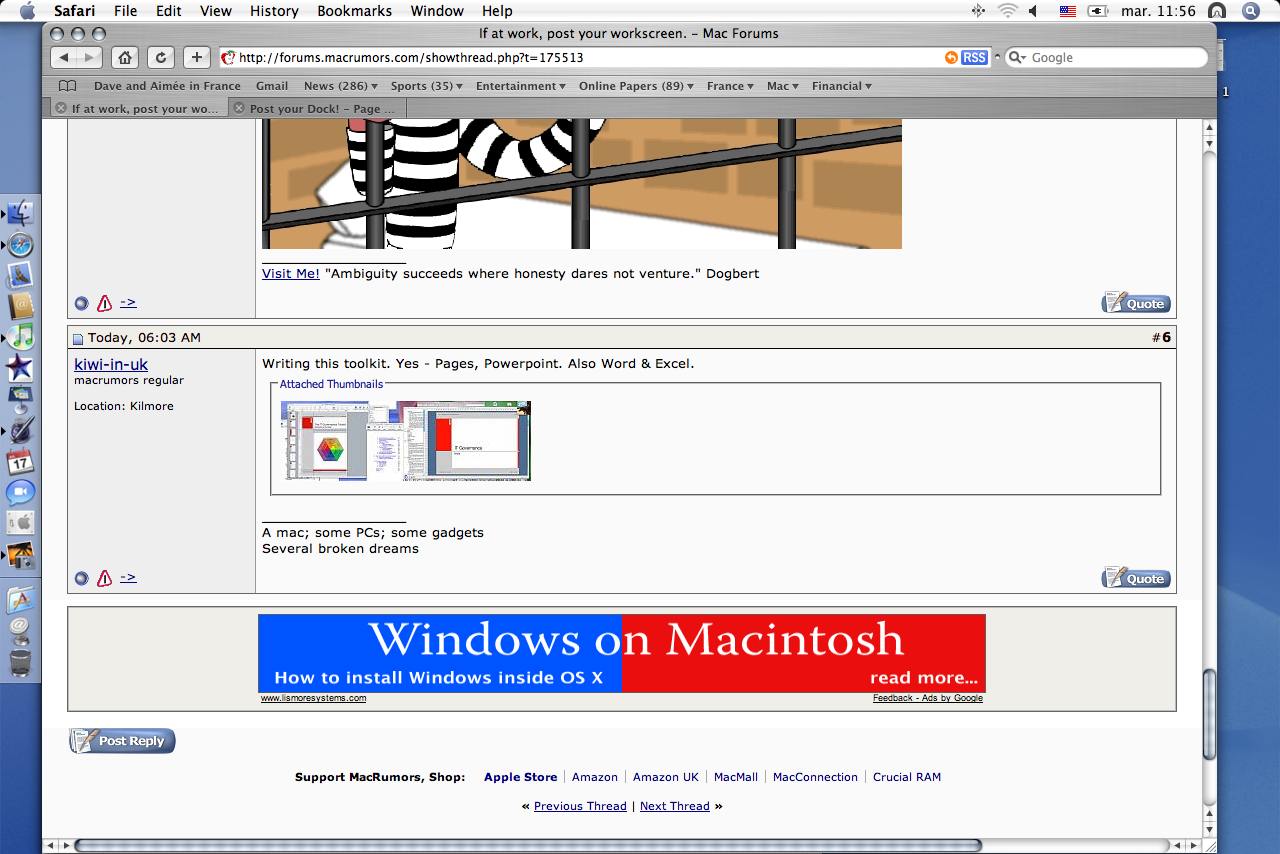
Task: Open the Entertainment bookmarks dropdown
Action: (x=520, y=86)
